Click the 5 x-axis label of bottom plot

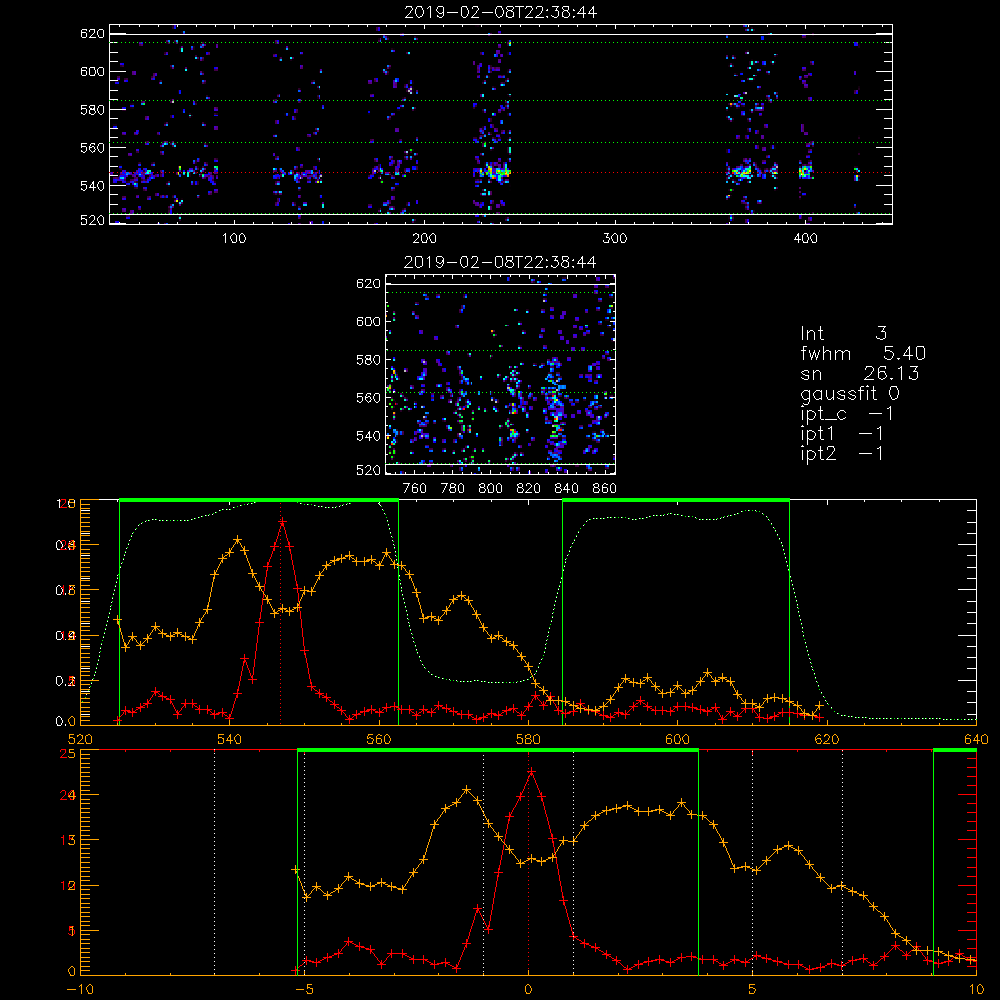click(753, 989)
